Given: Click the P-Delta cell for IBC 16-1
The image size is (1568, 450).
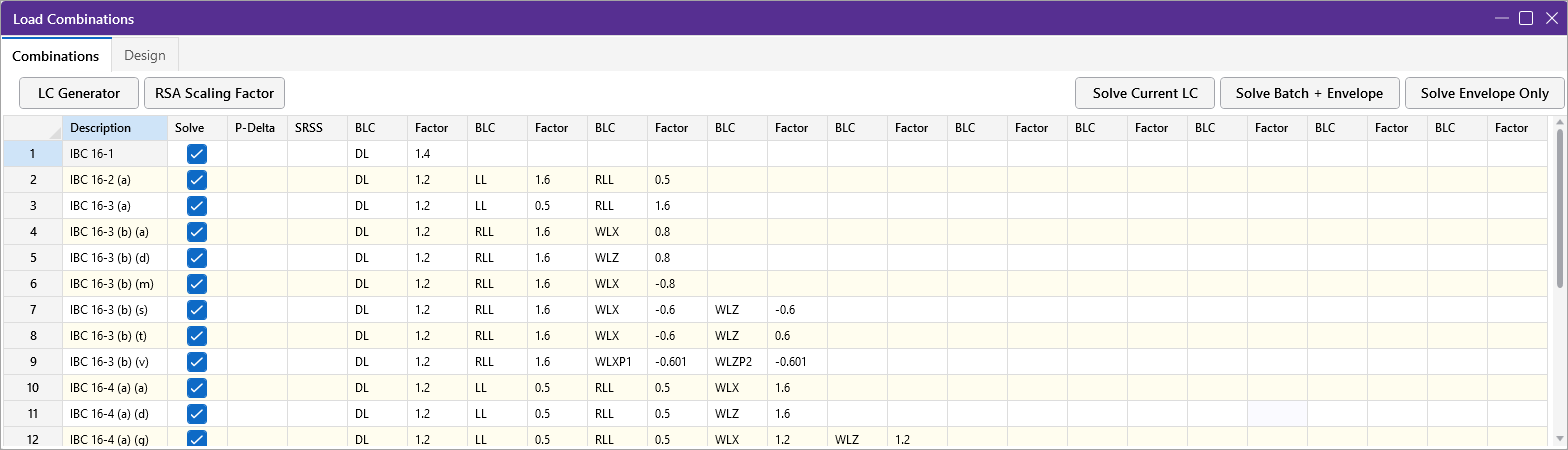Looking at the screenshot, I should 257,154.
